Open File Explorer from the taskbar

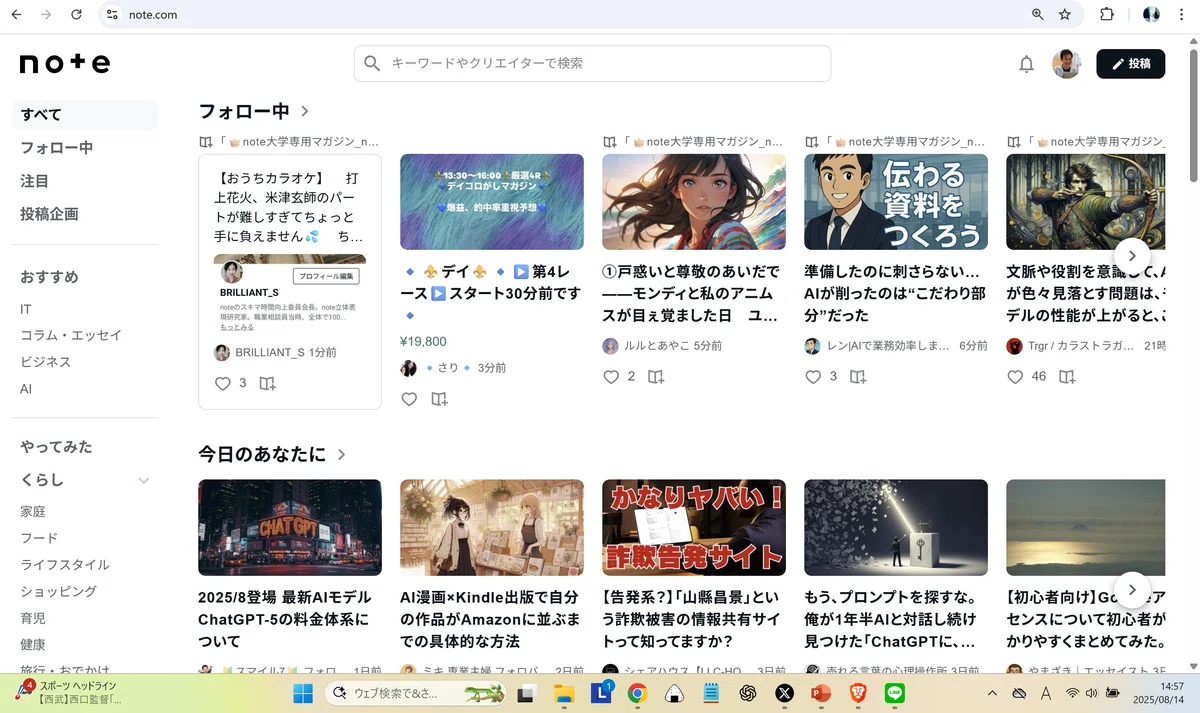565,693
